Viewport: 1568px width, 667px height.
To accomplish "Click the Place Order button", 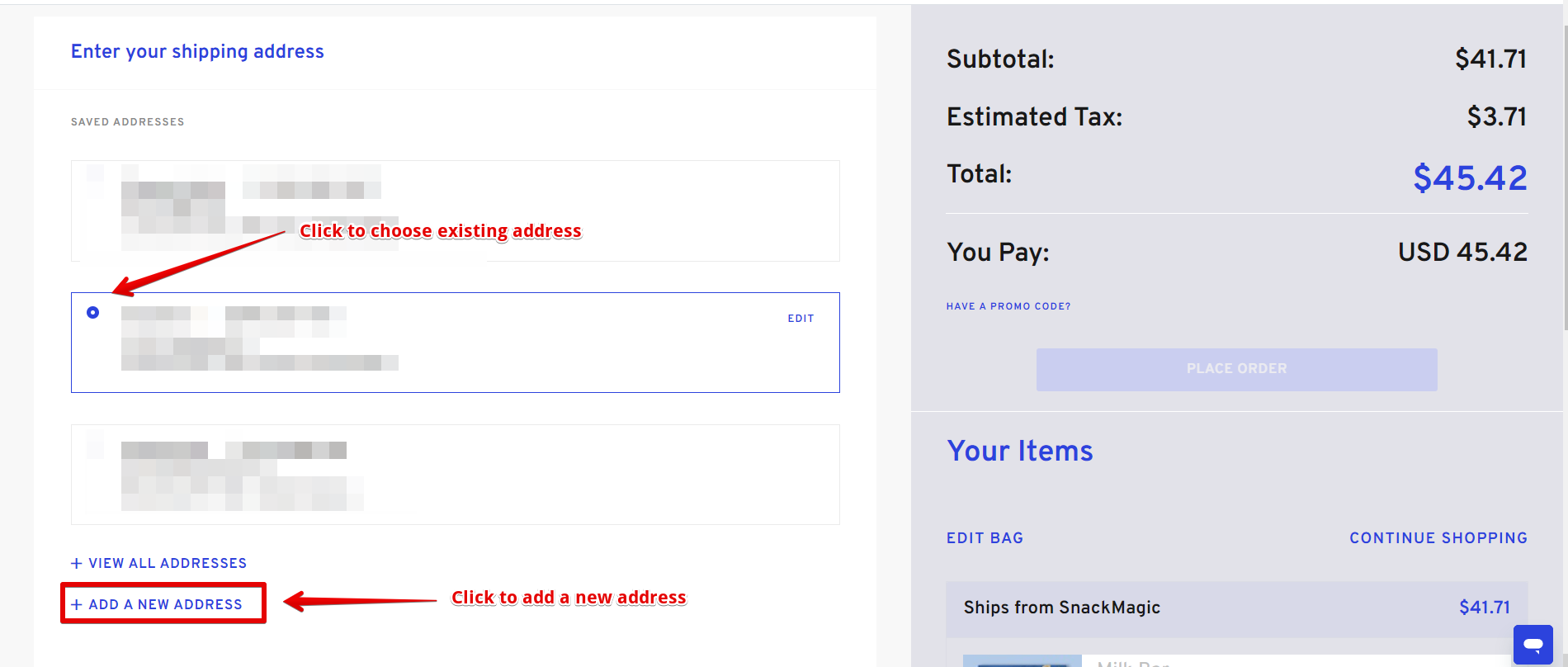I will (1236, 369).
